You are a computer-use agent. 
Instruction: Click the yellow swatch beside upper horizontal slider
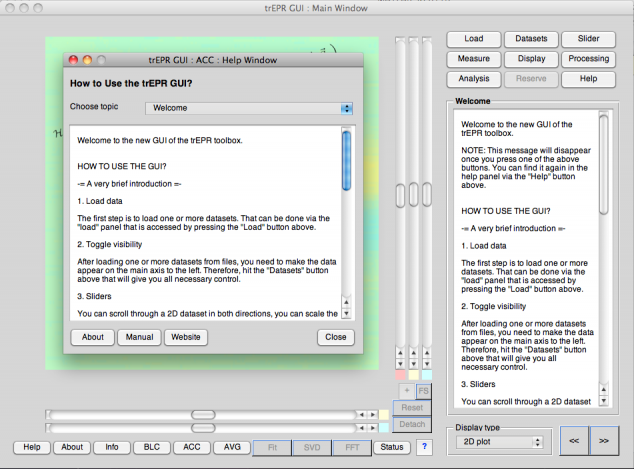pos(384,415)
